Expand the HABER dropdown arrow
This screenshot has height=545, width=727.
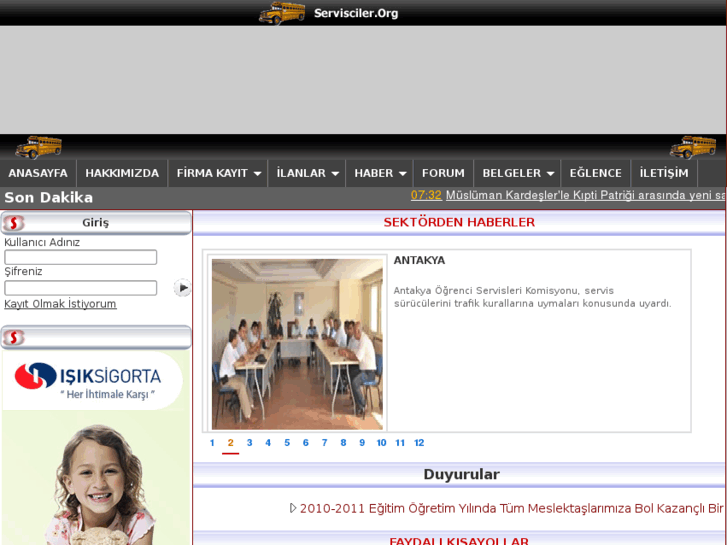pos(402,173)
